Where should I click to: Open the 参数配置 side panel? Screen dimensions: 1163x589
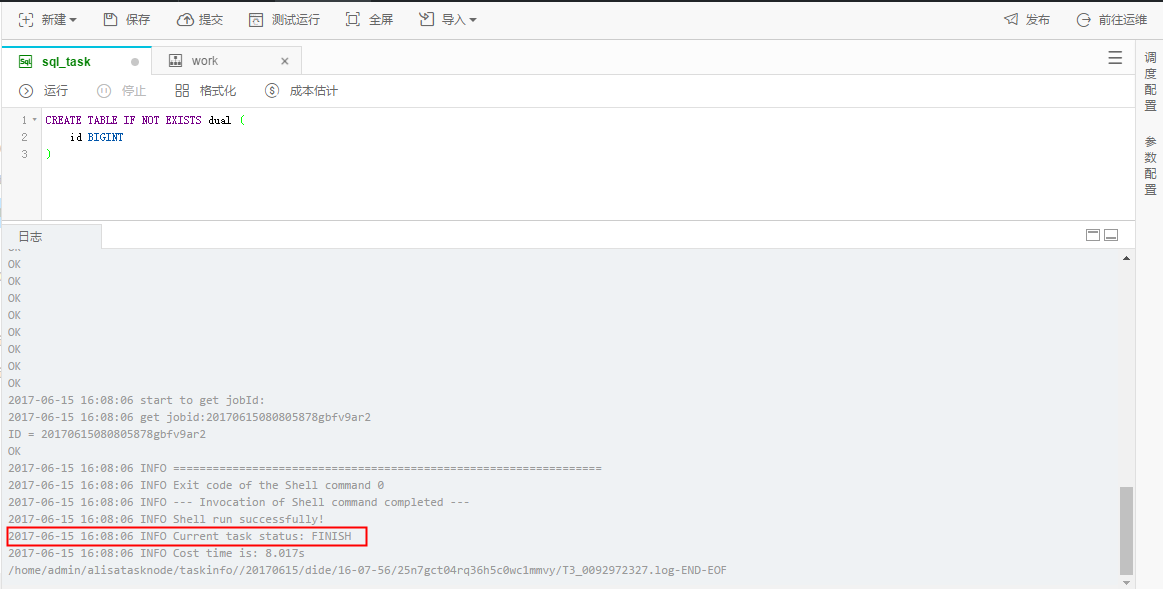click(x=1150, y=165)
